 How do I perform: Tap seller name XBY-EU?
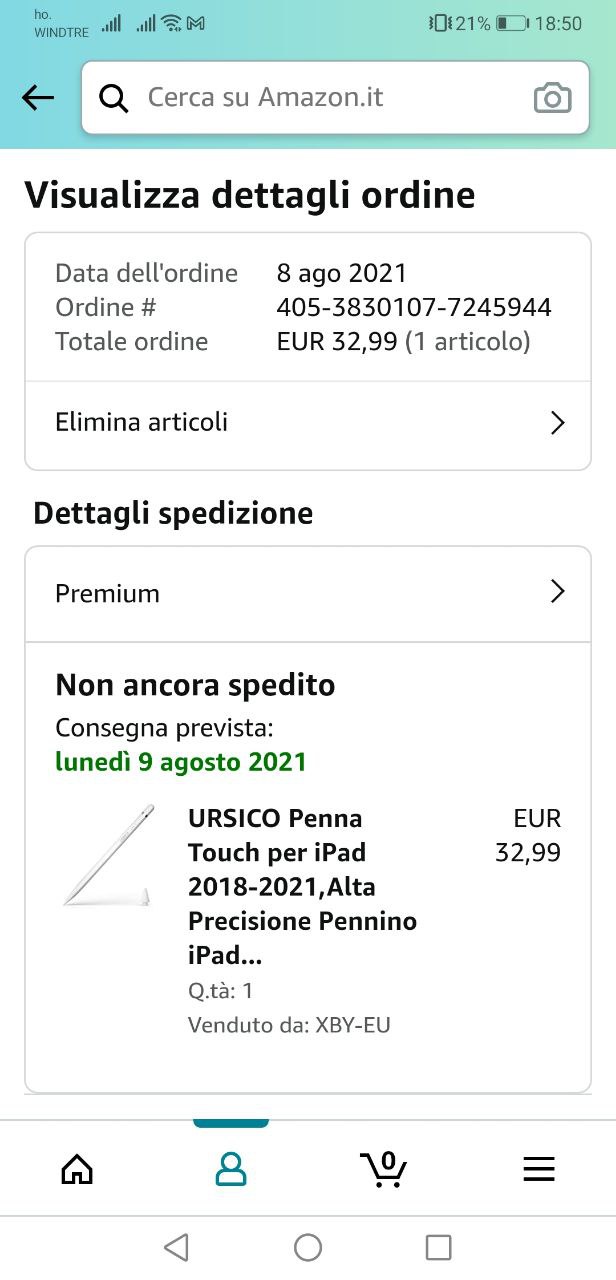tap(352, 1025)
